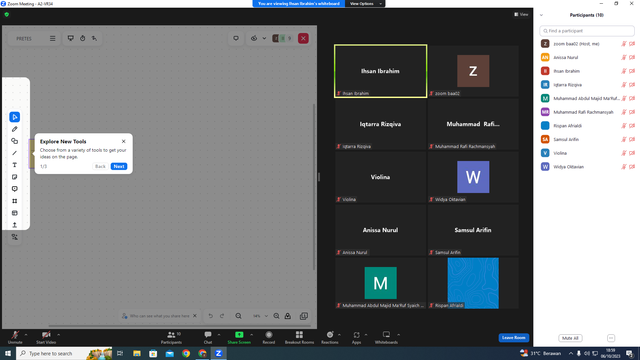The width and height of the screenshot is (640, 360).
Task: Open the more options button beside Mute All
Action: click(x=611, y=338)
